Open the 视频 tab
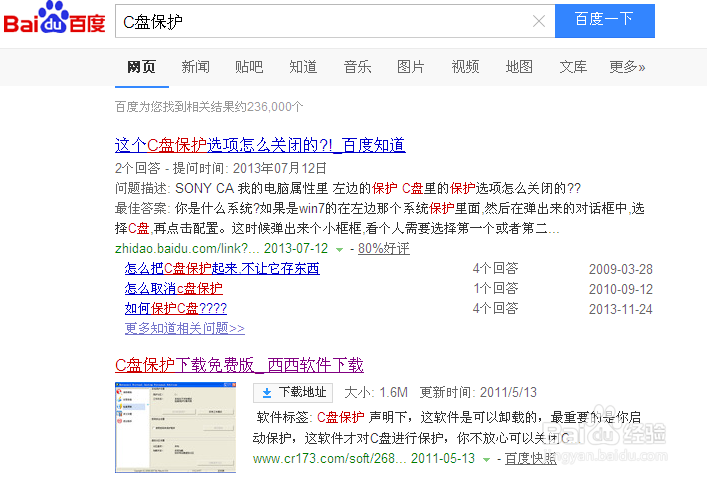Screen dimensions: 707x480 [465, 67]
